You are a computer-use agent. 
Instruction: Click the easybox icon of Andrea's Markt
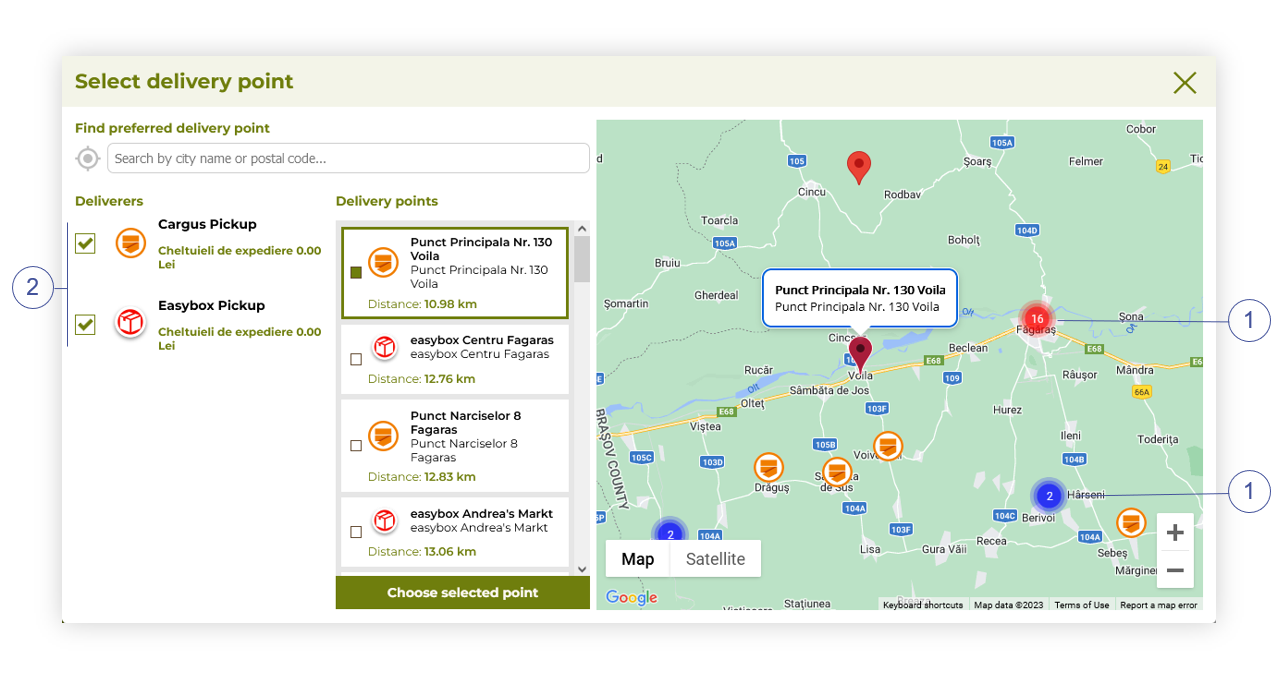(x=384, y=521)
